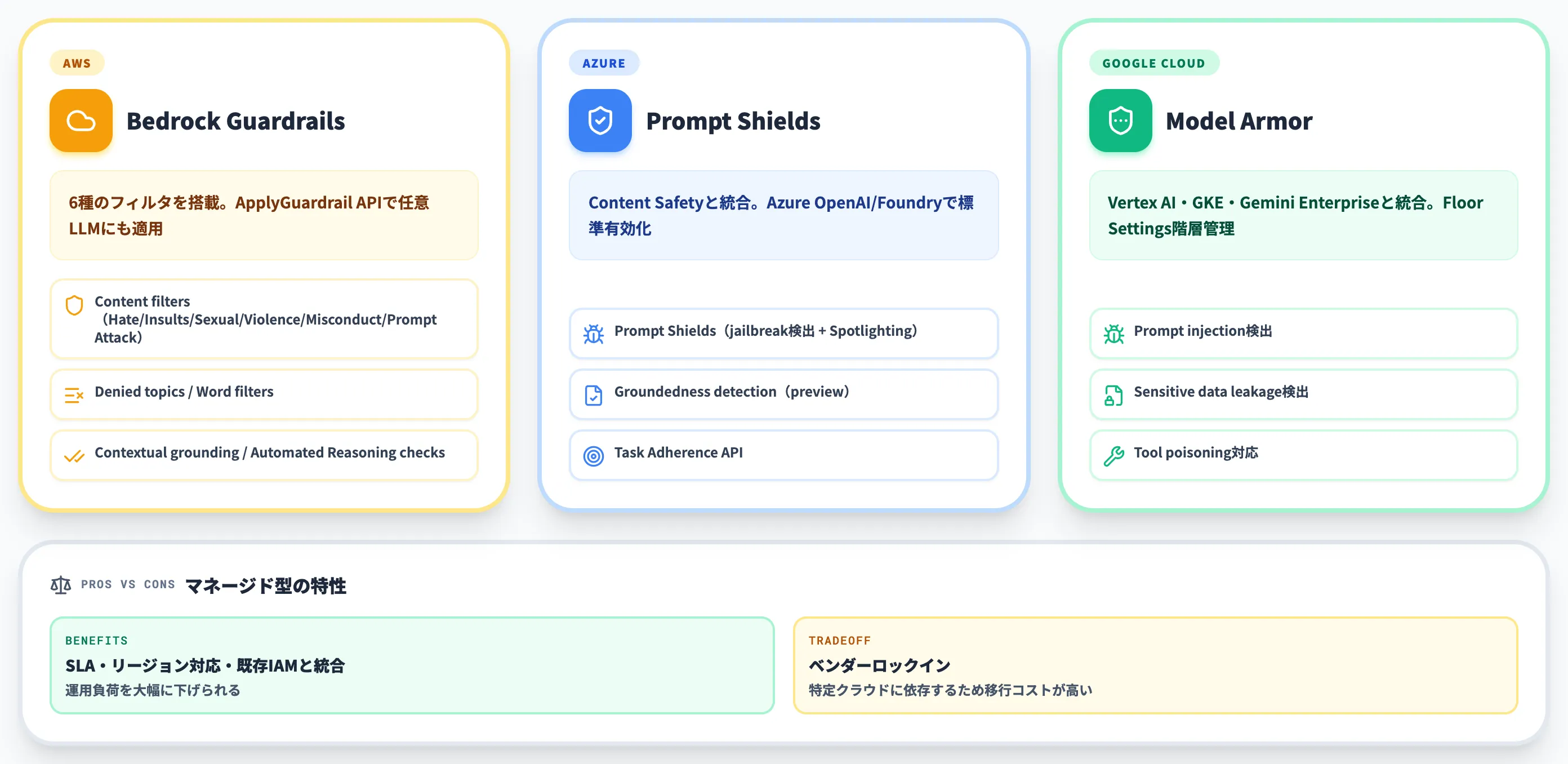Open the Task Adherence API row

click(x=783, y=455)
